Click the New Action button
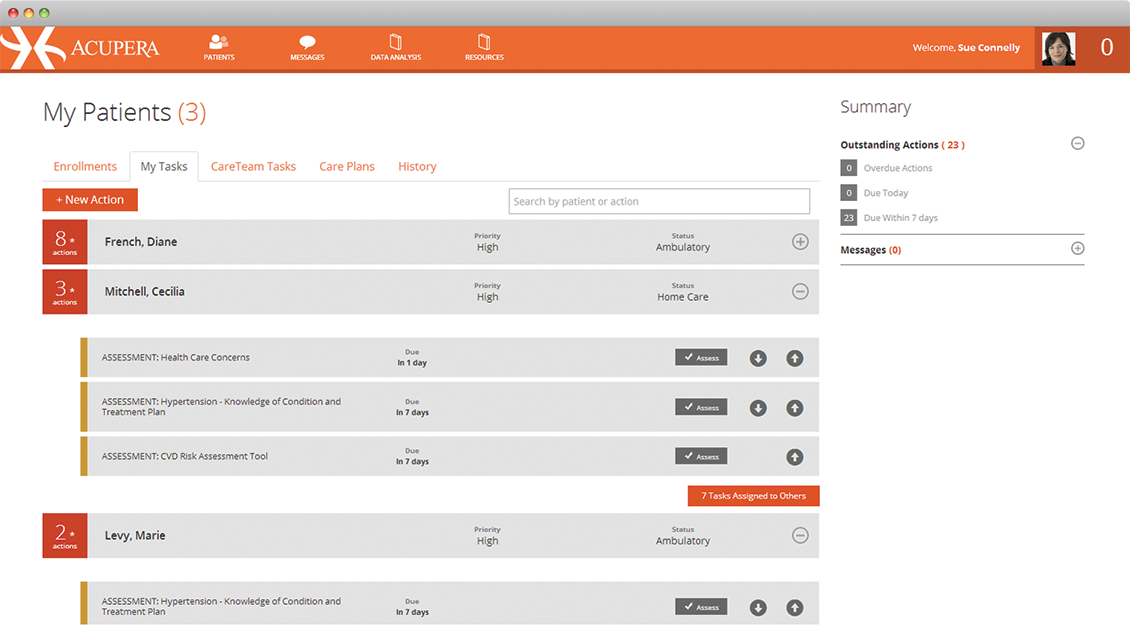Image resolution: width=1130 pixels, height=637 pixels. [x=90, y=200]
